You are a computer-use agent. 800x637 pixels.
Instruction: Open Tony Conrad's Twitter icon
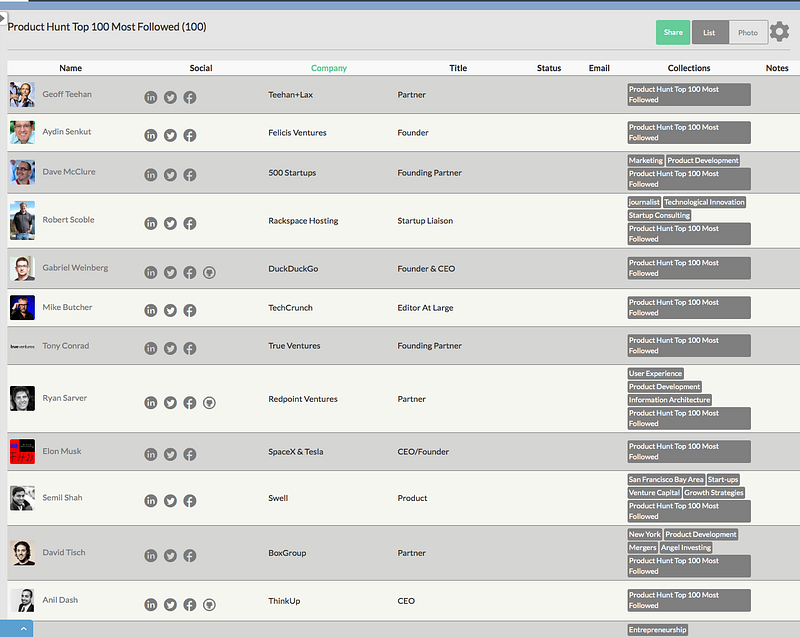pos(170,348)
